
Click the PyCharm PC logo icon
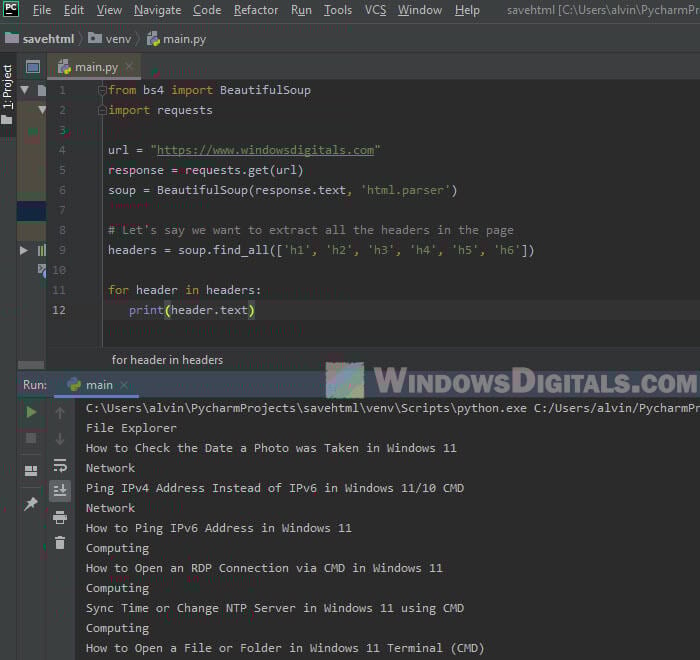(10, 8)
